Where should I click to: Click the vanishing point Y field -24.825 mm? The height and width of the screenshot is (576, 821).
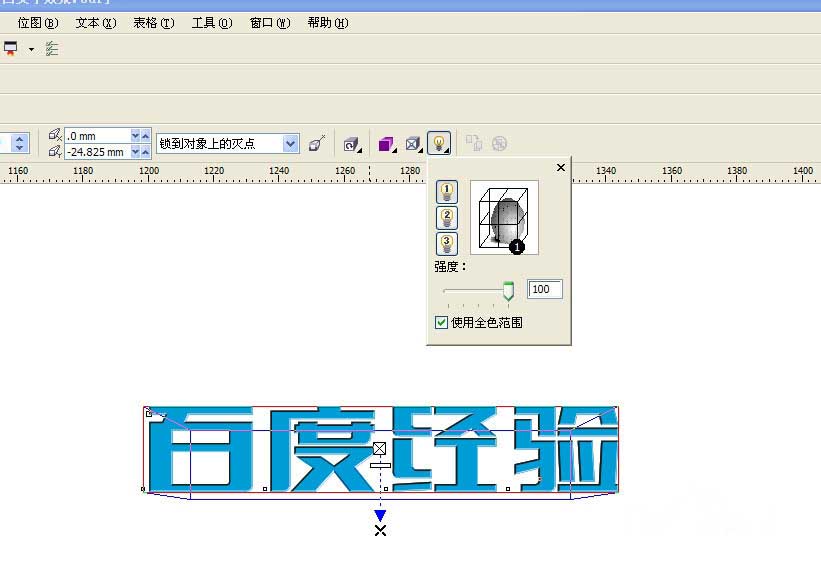click(x=98, y=152)
